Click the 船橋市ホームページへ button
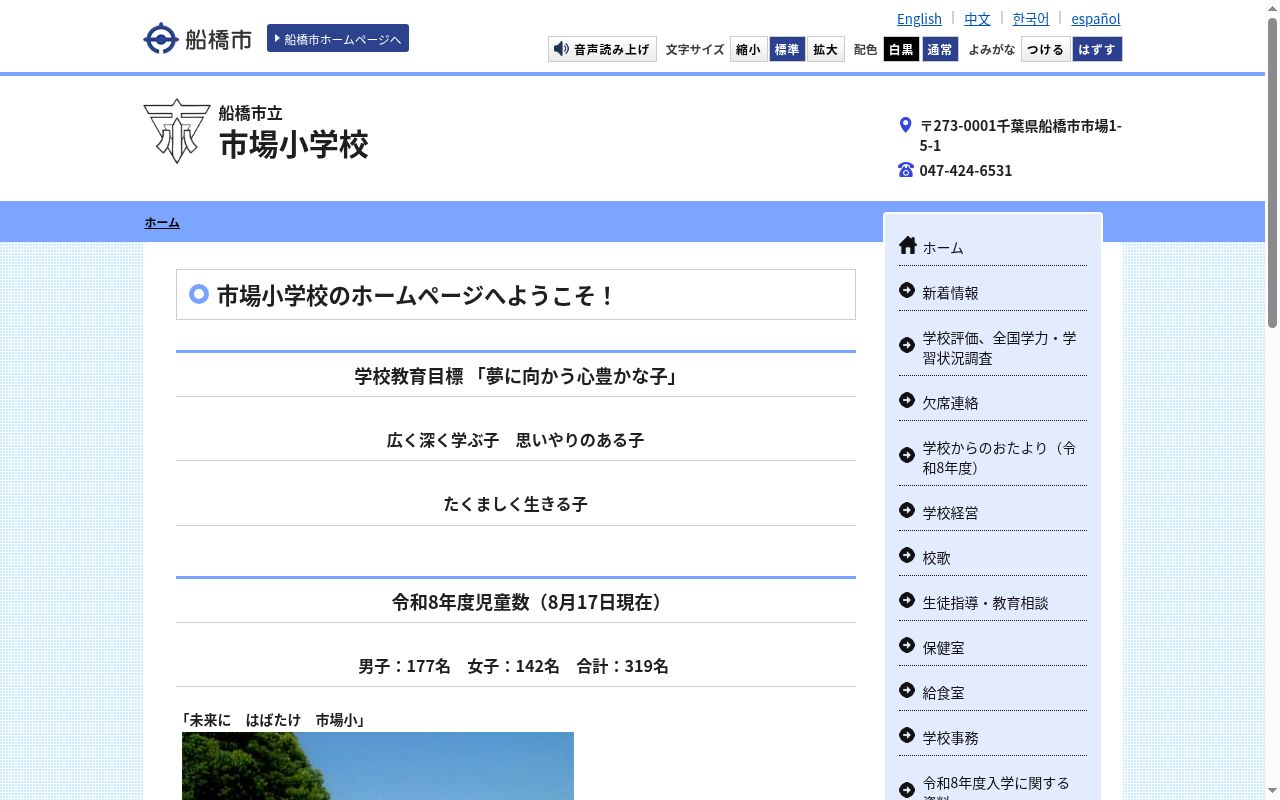Screen dimensions: 1280x800 338,38
